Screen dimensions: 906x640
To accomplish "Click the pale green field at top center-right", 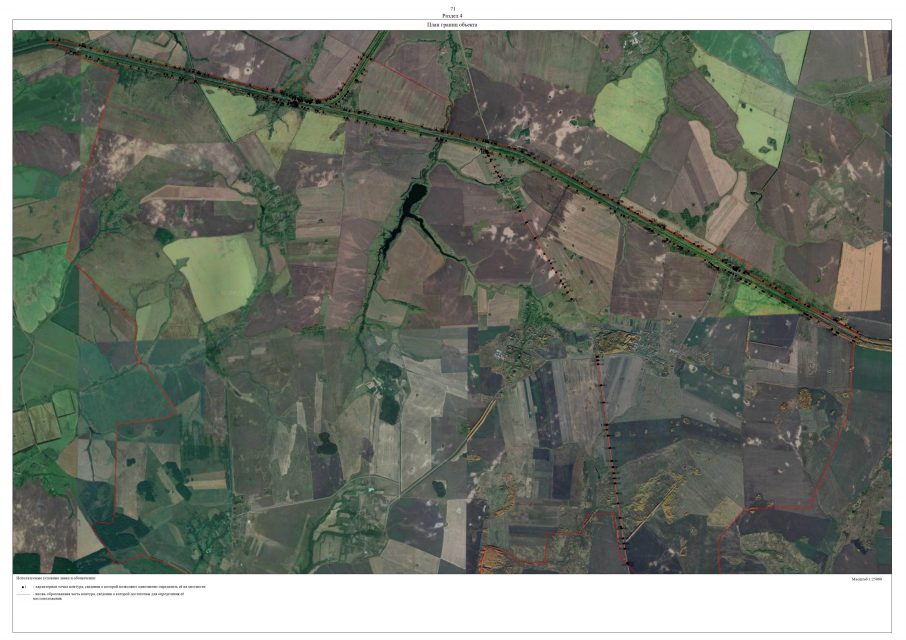I will (630, 105).
